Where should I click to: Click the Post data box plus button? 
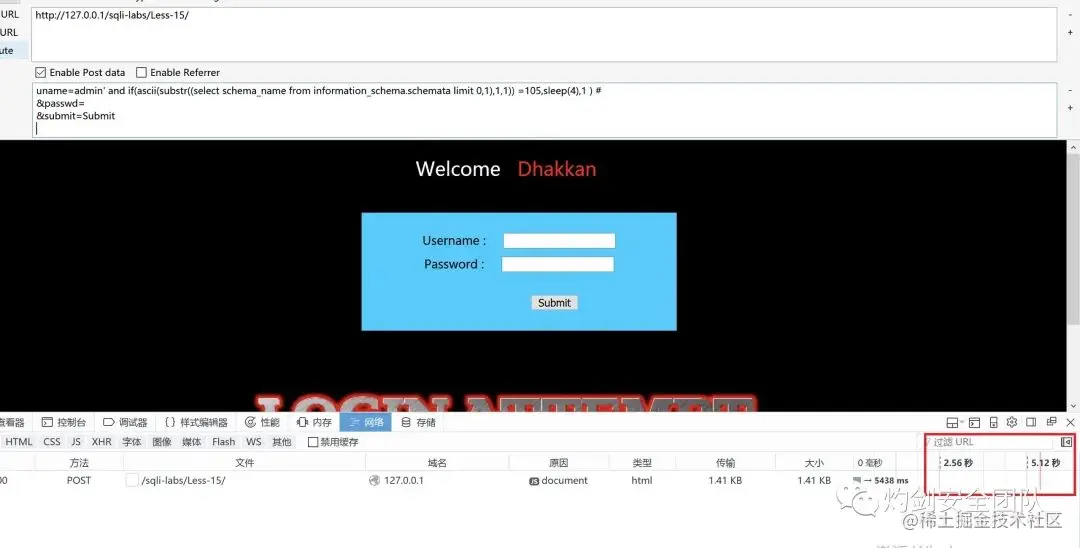pos(1070,108)
